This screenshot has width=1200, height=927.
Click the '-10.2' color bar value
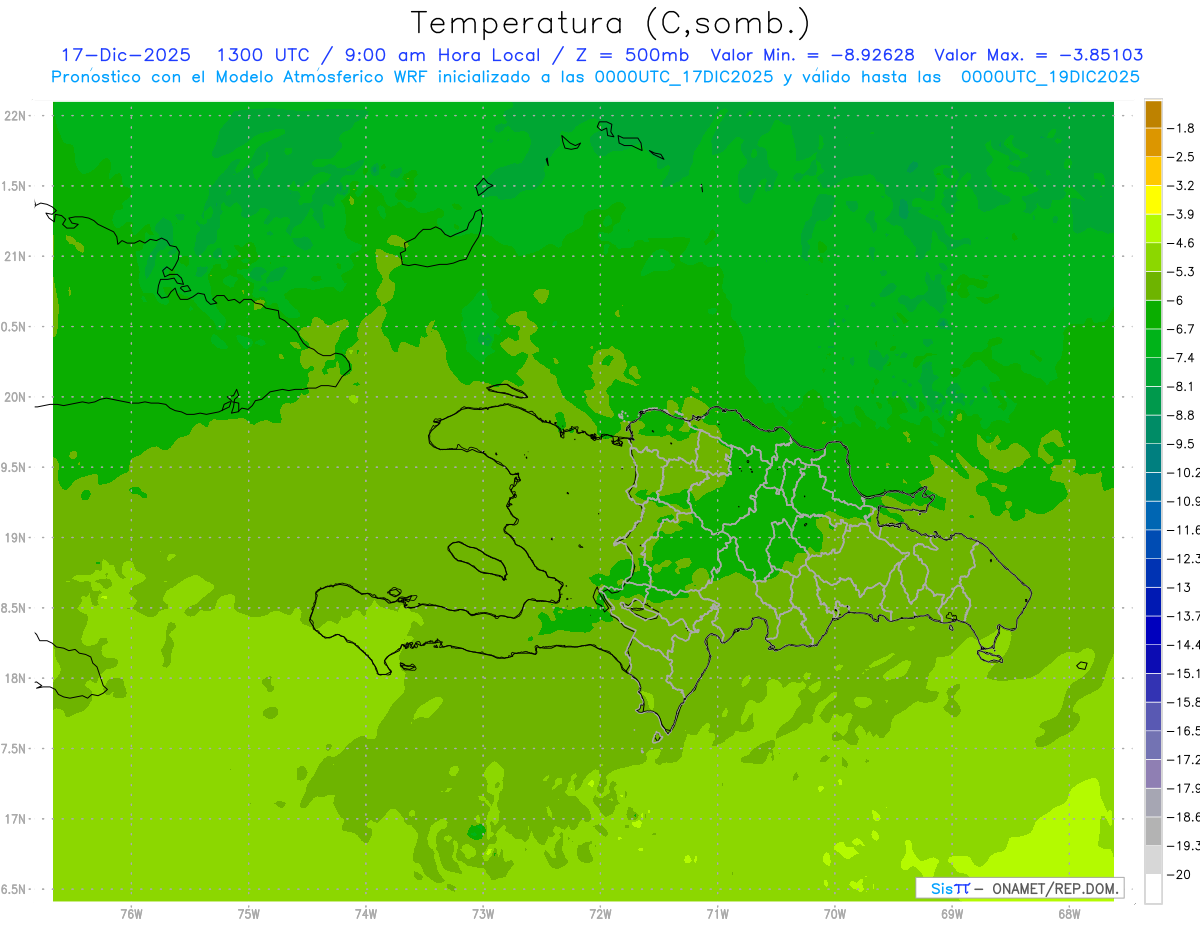click(x=1184, y=472)
